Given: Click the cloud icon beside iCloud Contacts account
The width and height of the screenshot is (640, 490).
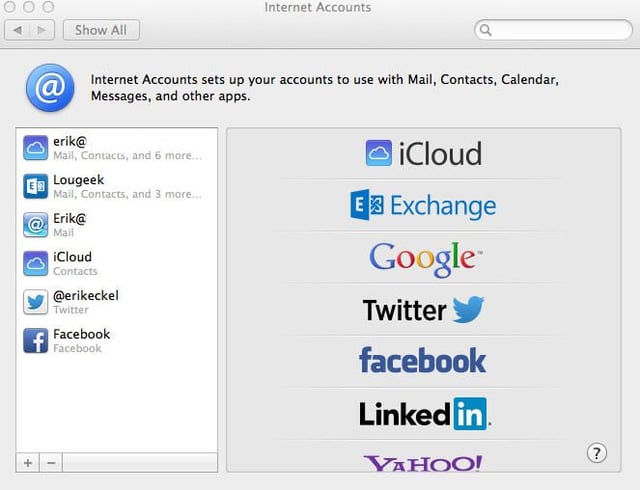Looking at the screenshot, I should 36,263.
